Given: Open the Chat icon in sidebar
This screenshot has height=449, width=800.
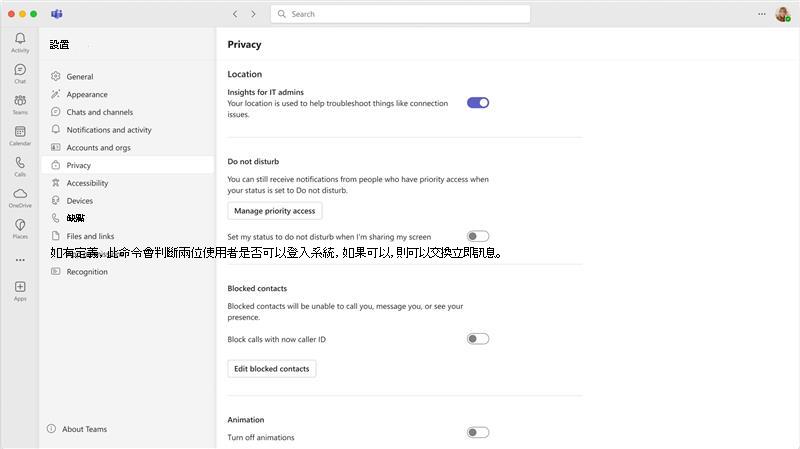Looking at the screenshot, I should (20, 70).
